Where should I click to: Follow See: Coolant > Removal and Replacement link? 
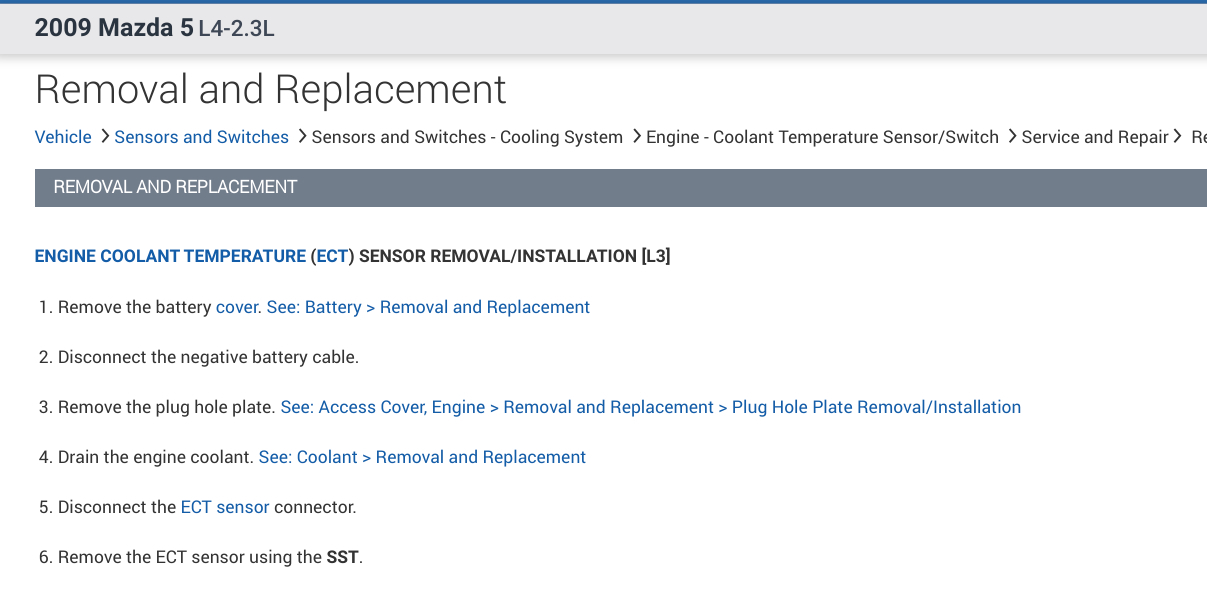coord(422,457)
